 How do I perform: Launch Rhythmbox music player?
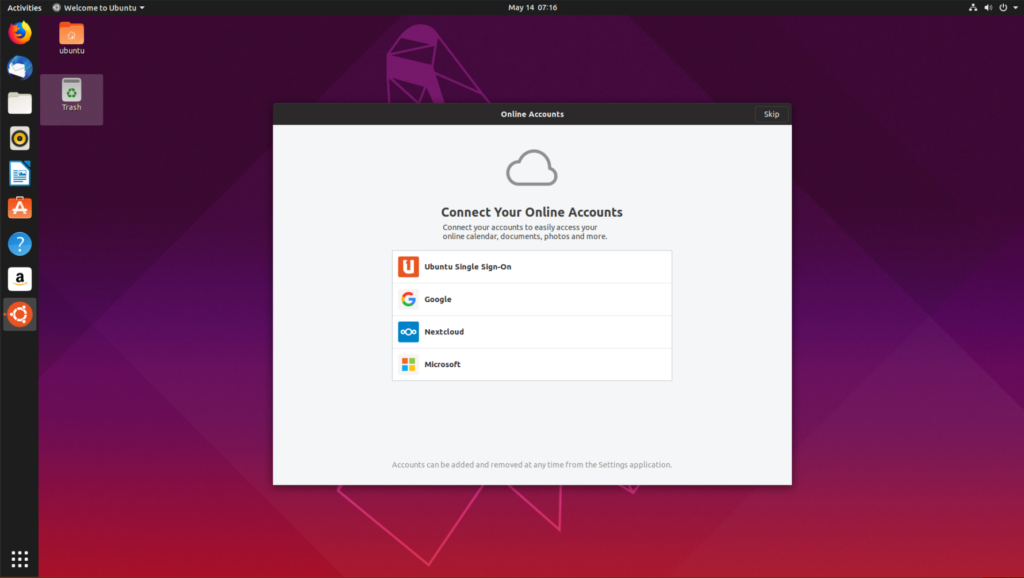click(x=20, y=138)
